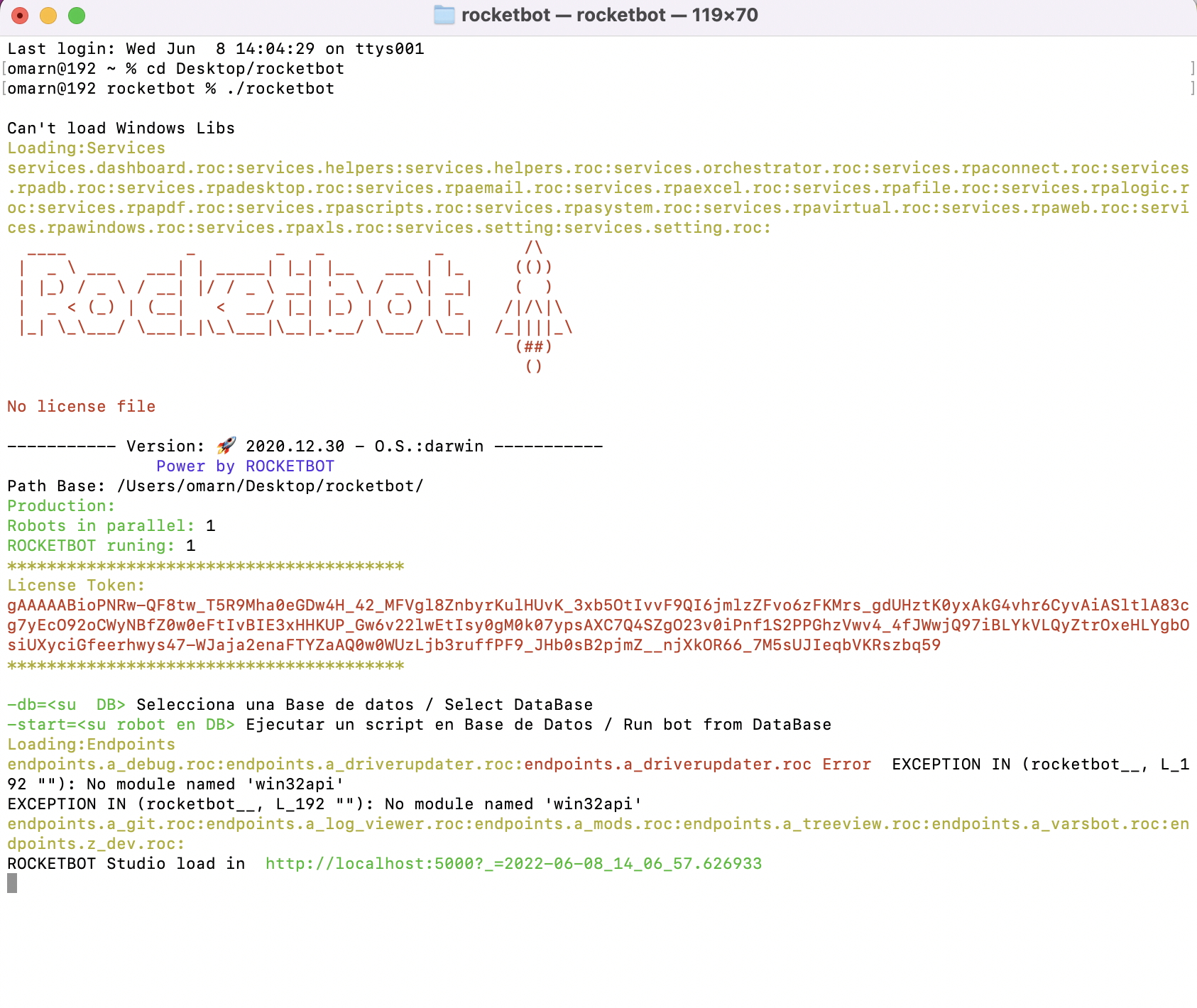Screen dimensions: 1197x1008
Task: Click the red "No license file" message
Action: tap(82, 407)
